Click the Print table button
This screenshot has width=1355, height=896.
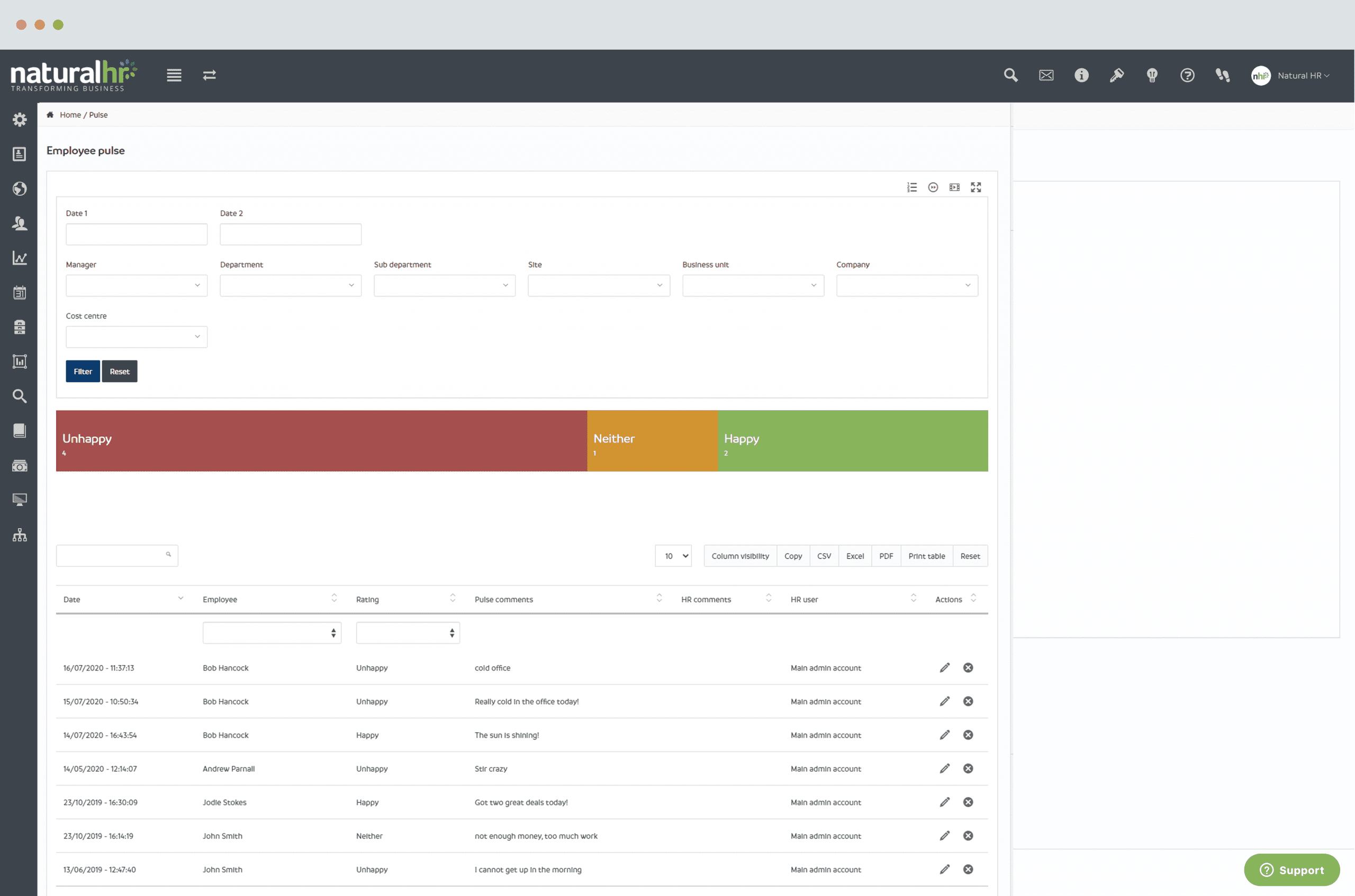coord(926,556)
